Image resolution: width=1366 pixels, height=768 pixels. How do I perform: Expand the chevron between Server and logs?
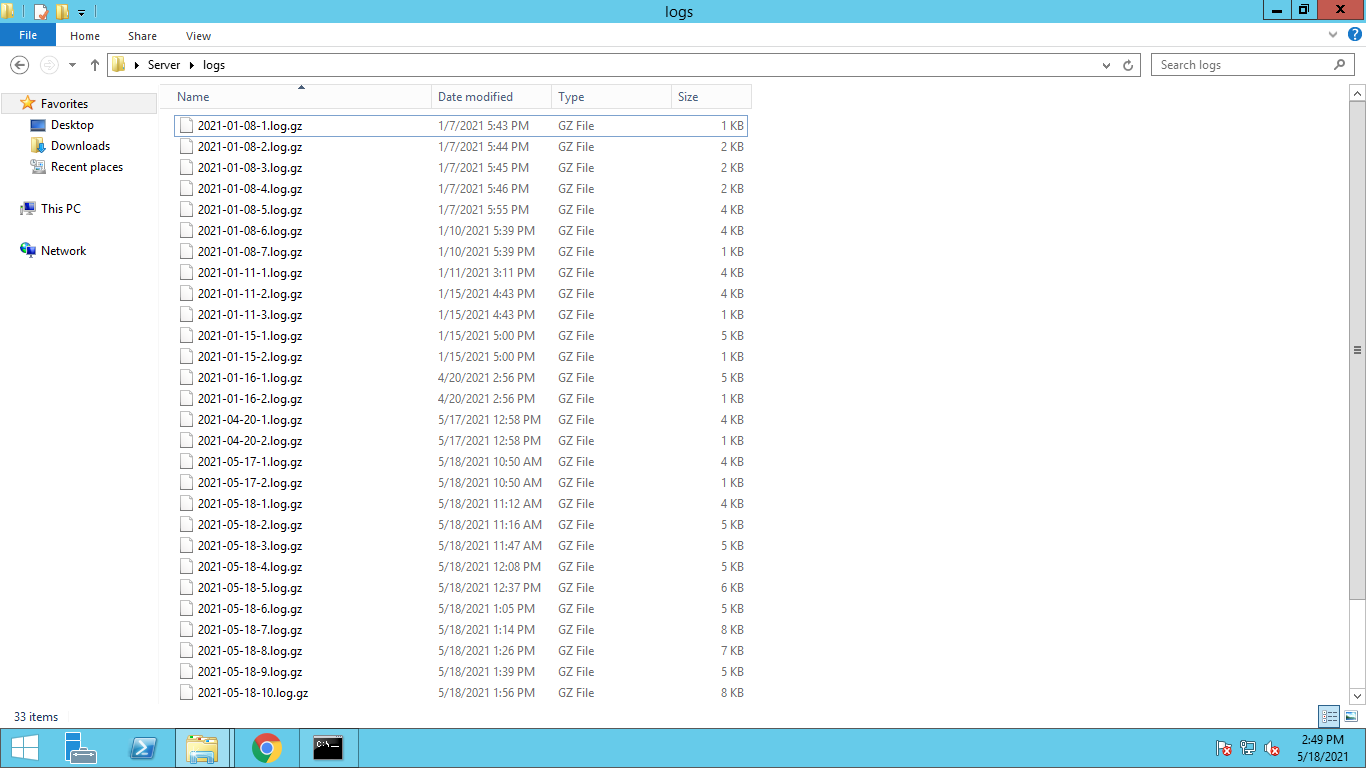192,65
